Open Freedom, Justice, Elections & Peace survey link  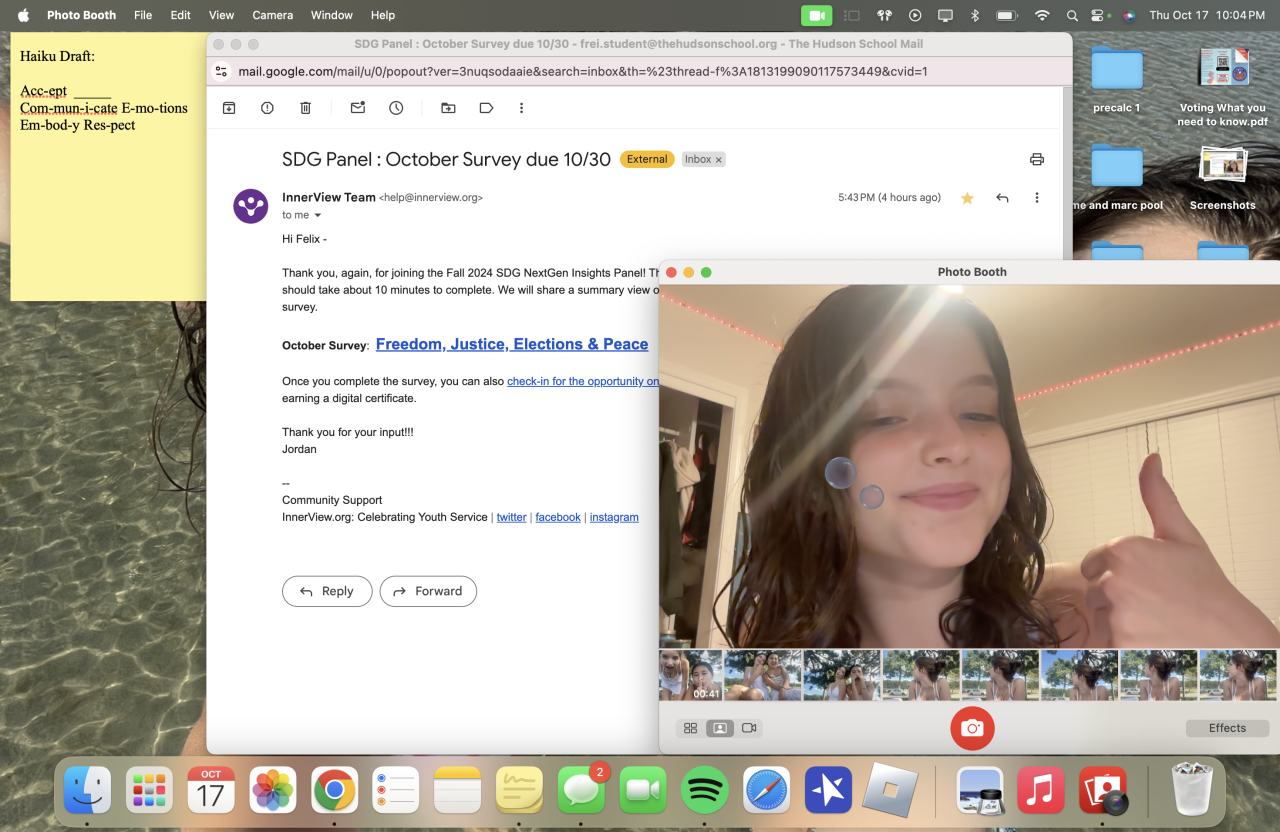tap(511, 344)
